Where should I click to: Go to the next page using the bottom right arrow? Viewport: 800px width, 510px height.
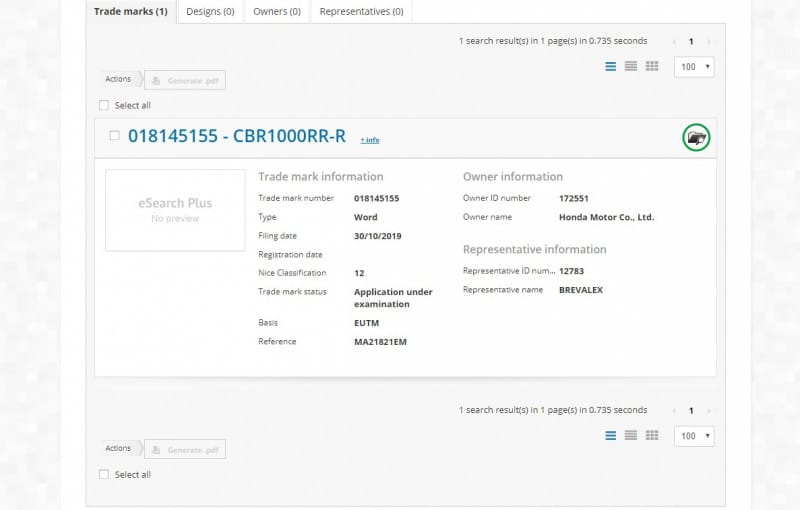pyautogui.click(x=709, y=411)
